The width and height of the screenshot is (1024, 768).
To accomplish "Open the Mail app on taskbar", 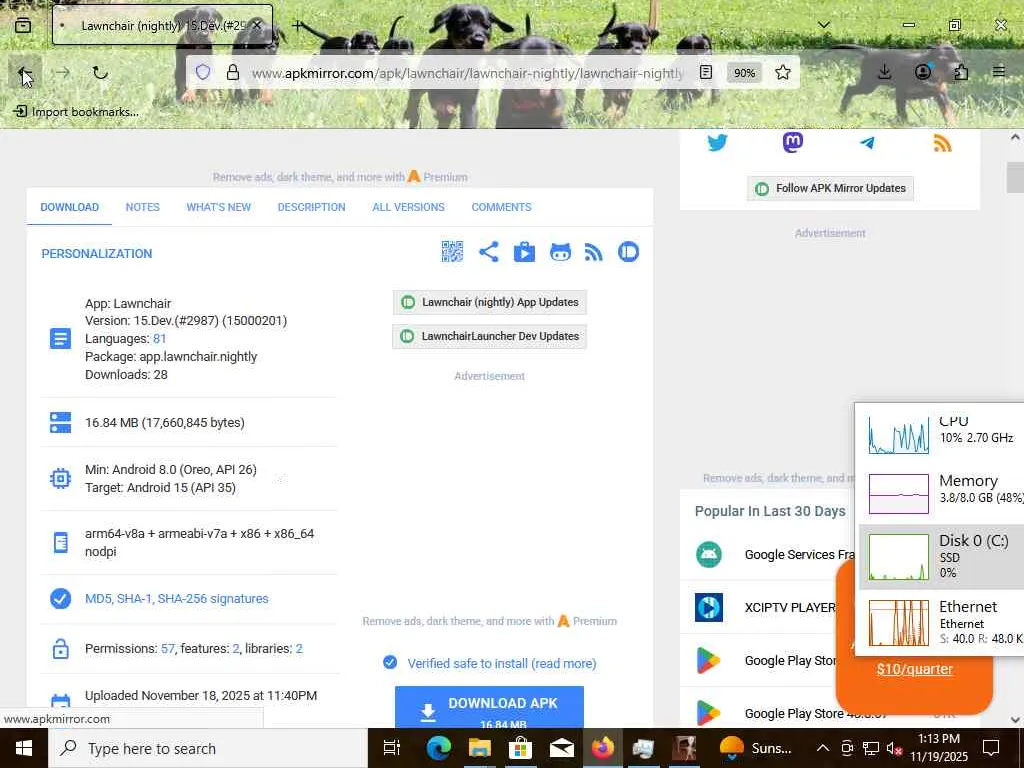I will [562, 748].
